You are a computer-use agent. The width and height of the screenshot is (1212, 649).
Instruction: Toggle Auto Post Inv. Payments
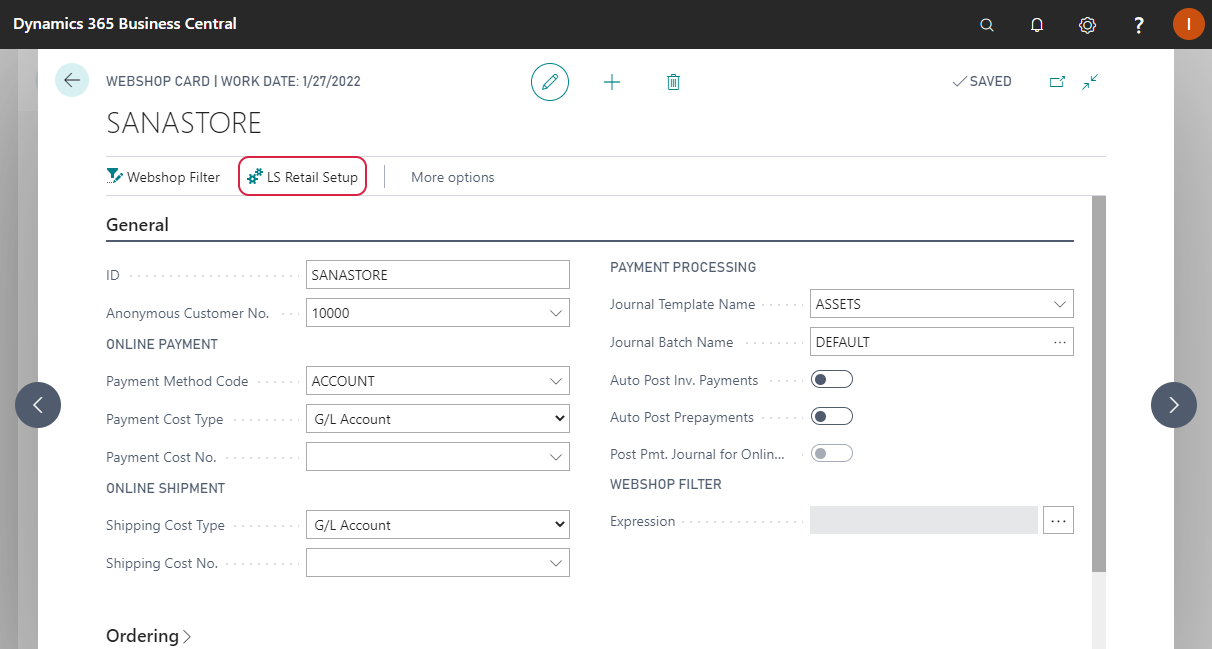(832, 379)
